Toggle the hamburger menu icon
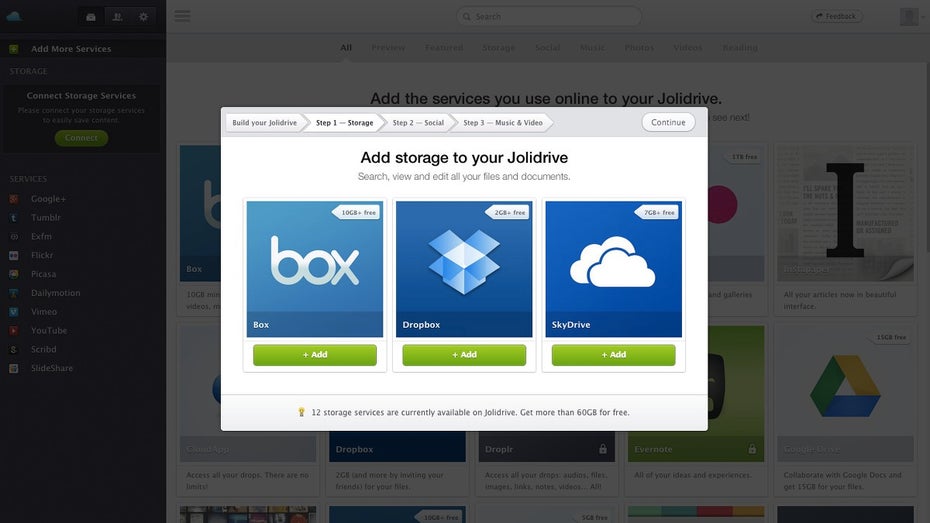Image resolution: width=930 pixels, height=523 pixels. click(x=182, y=16)
